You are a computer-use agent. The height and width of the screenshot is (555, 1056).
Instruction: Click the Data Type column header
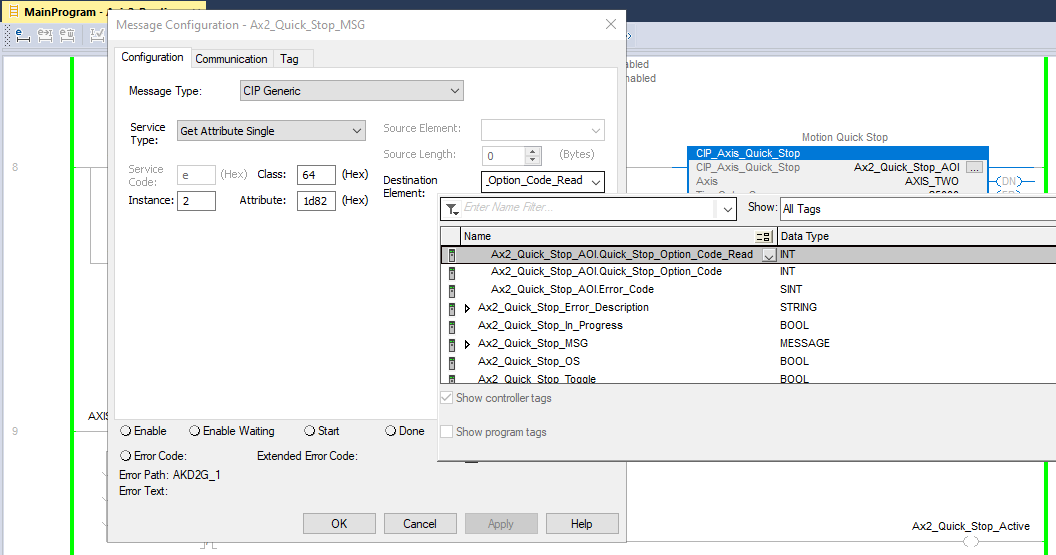click(x=917, y=236)
